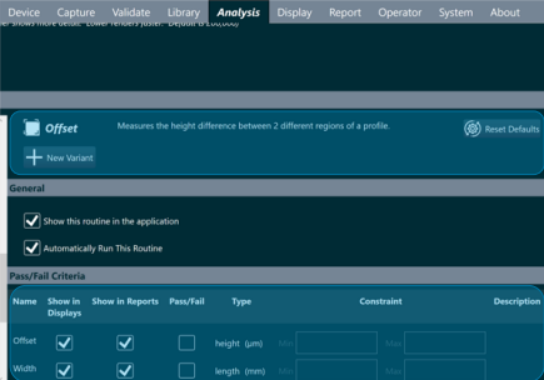Click the Offset routine icon
This screenshot has height=380, width=544.
[31, 128]
